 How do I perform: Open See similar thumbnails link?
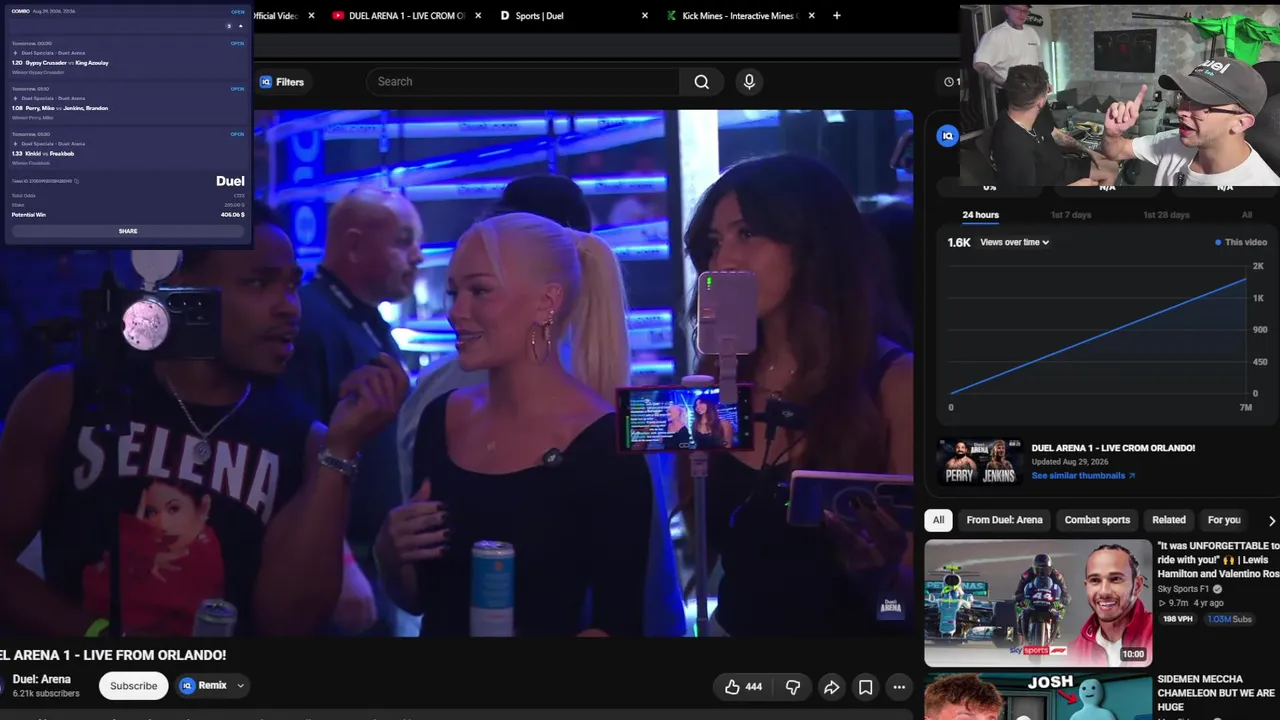(x=1083, y=476)
